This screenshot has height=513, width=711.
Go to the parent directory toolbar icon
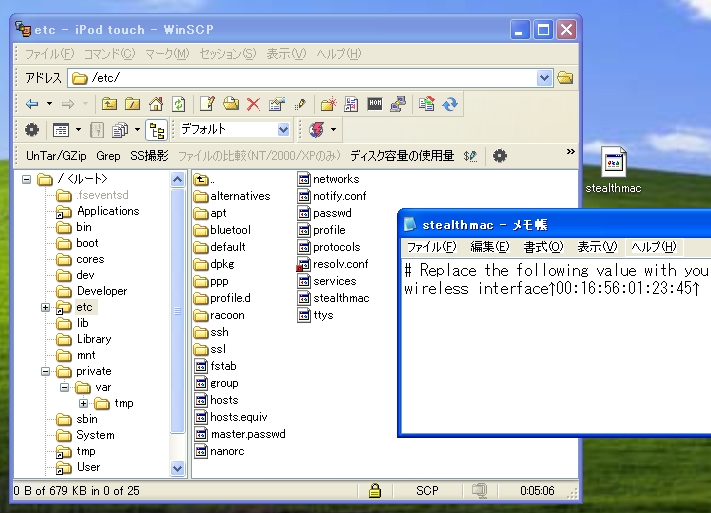pos(109,104)
